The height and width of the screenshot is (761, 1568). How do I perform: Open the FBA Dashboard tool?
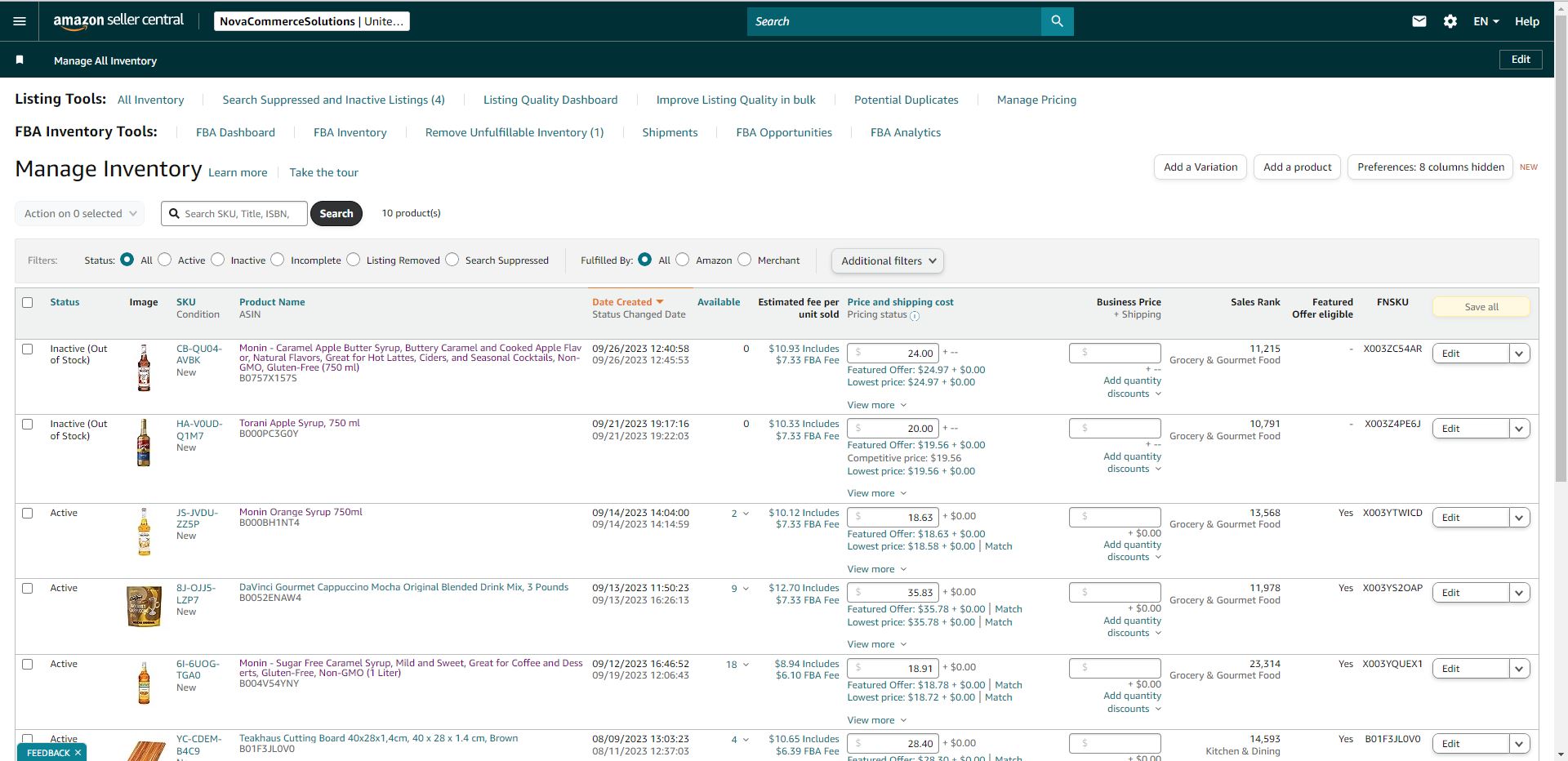tap(235, 132)
